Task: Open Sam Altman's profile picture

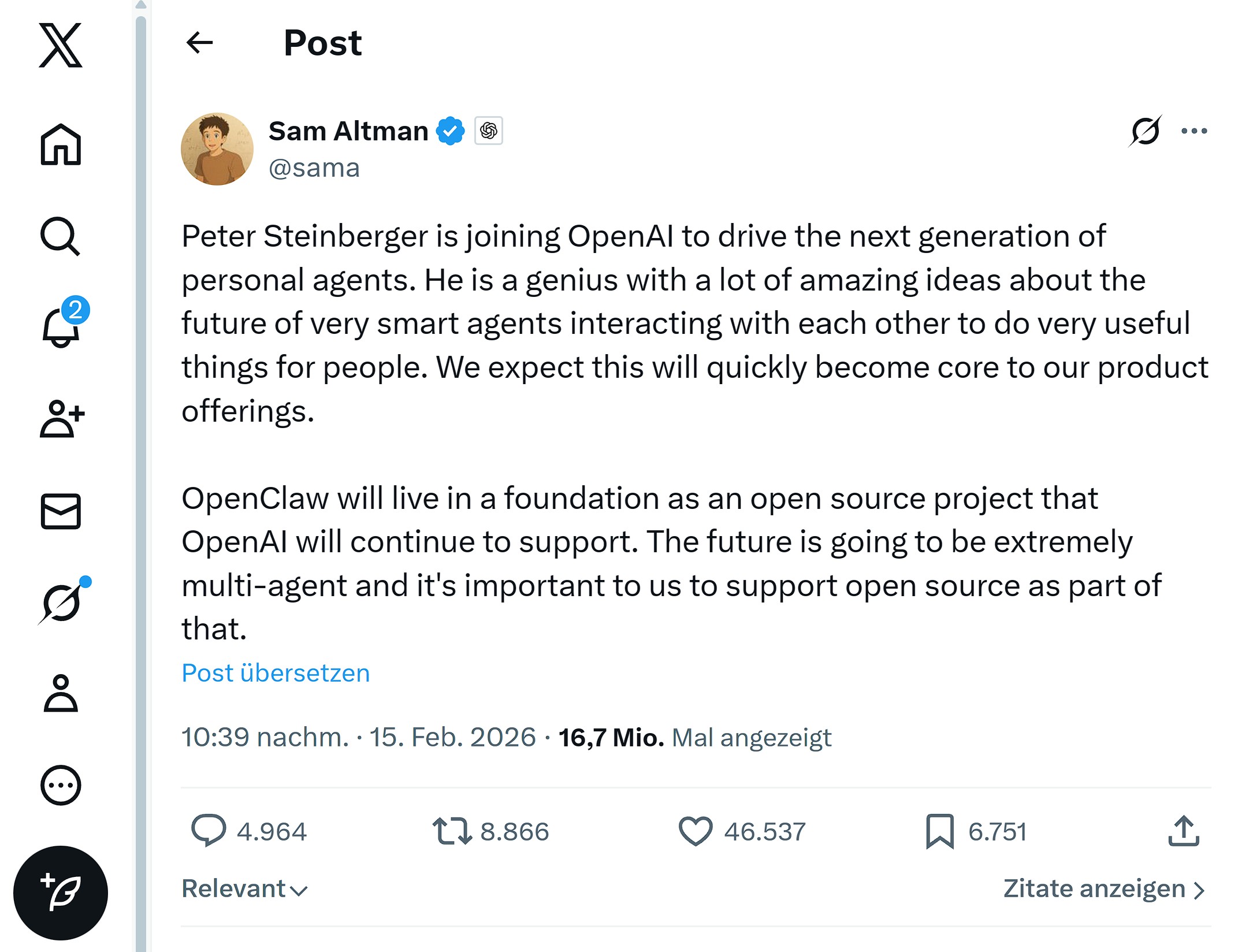Action: pyautogui.click(x=217, y=149)
